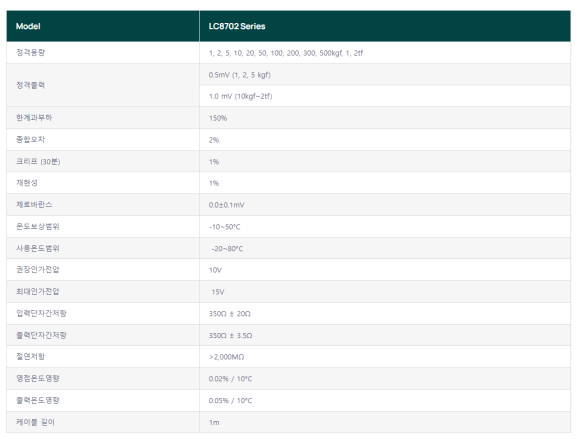This screenshot has width=580, height=439.
Task: Select the 1% value in 재현성 row
Action: tap(214, 183)
